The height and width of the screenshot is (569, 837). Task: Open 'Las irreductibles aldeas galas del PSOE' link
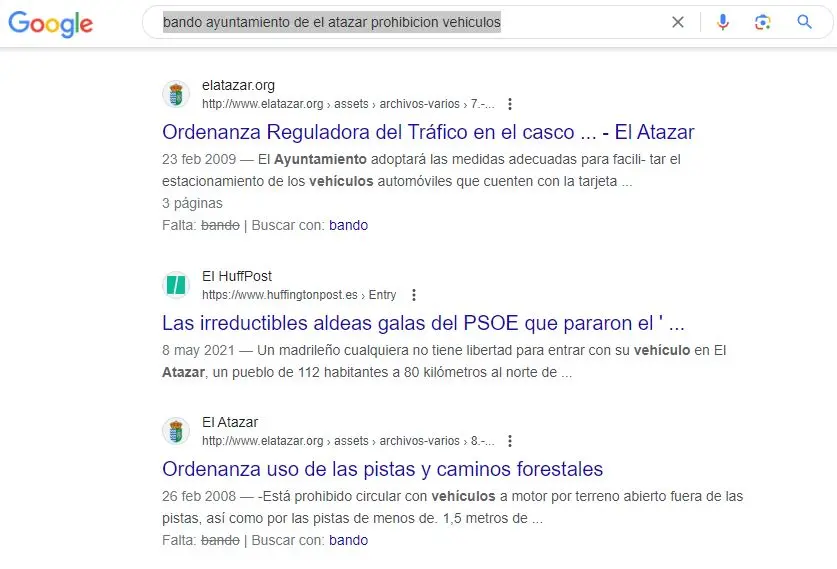pyautogui.click(x=423, y=323)
